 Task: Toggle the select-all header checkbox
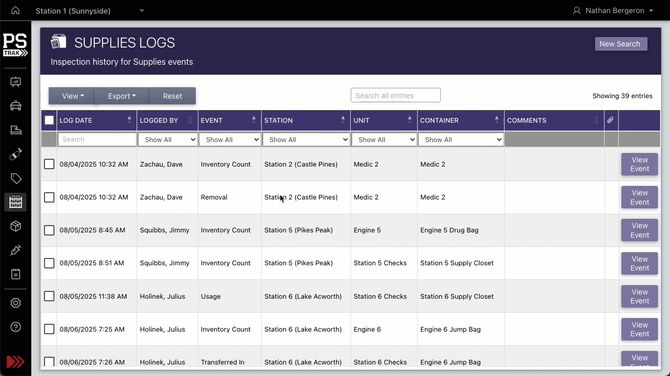point(49,120)
